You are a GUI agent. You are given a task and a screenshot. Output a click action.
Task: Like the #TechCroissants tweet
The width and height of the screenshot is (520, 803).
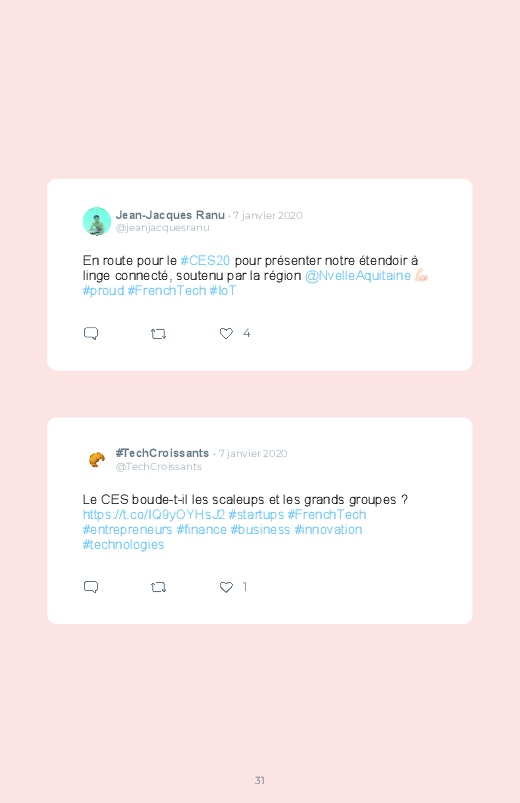(x=226, y=587)
